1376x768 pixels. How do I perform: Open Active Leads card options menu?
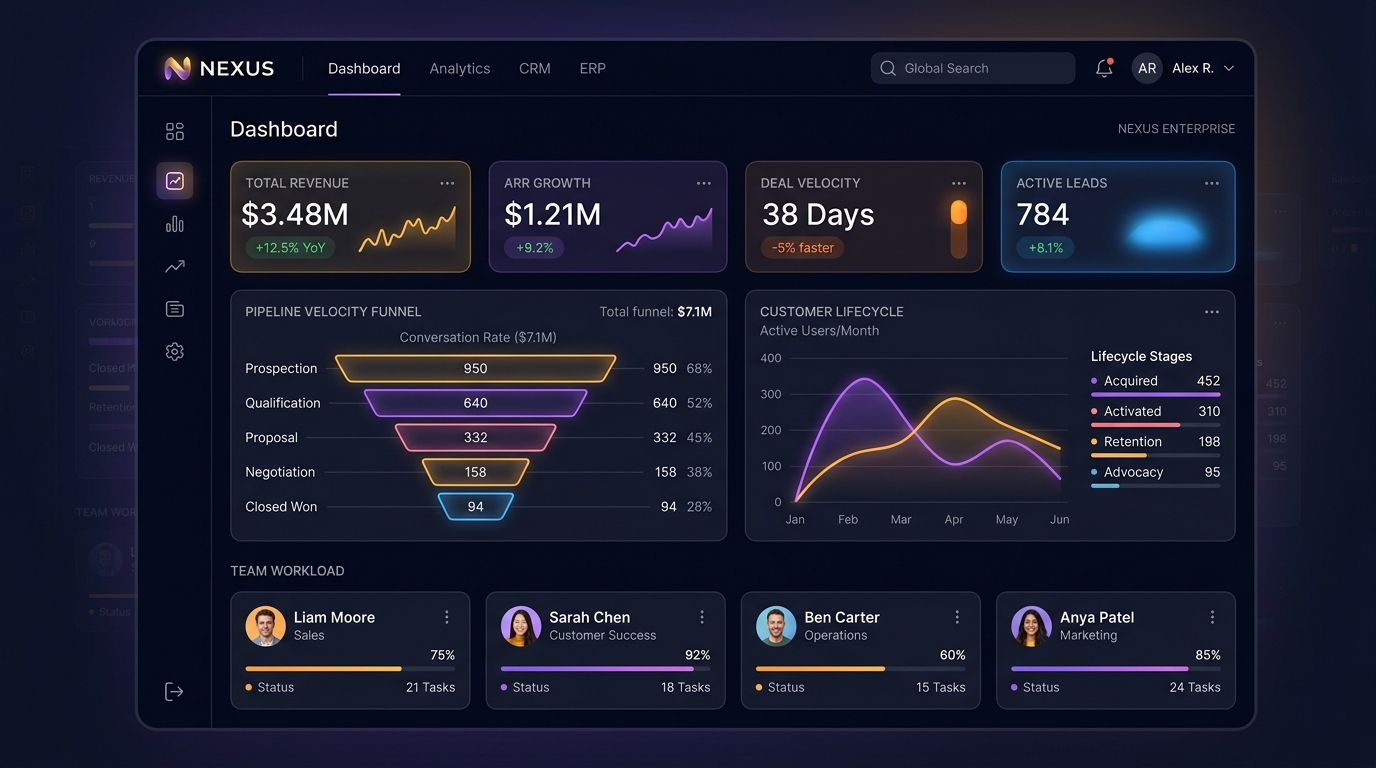[x=1212, y=183]
